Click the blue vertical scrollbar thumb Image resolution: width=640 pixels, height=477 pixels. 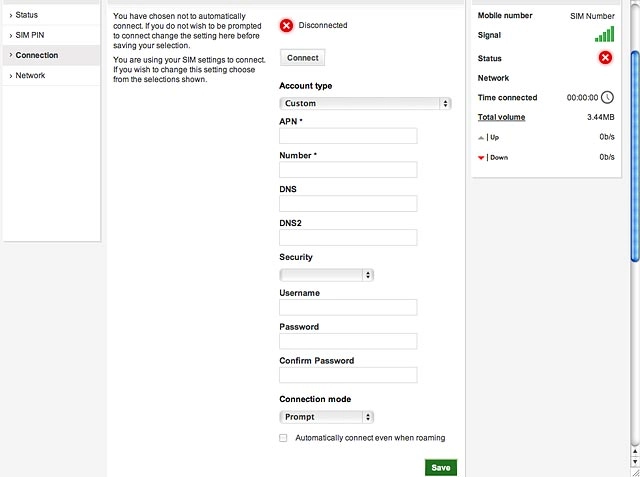coord(635,156)
